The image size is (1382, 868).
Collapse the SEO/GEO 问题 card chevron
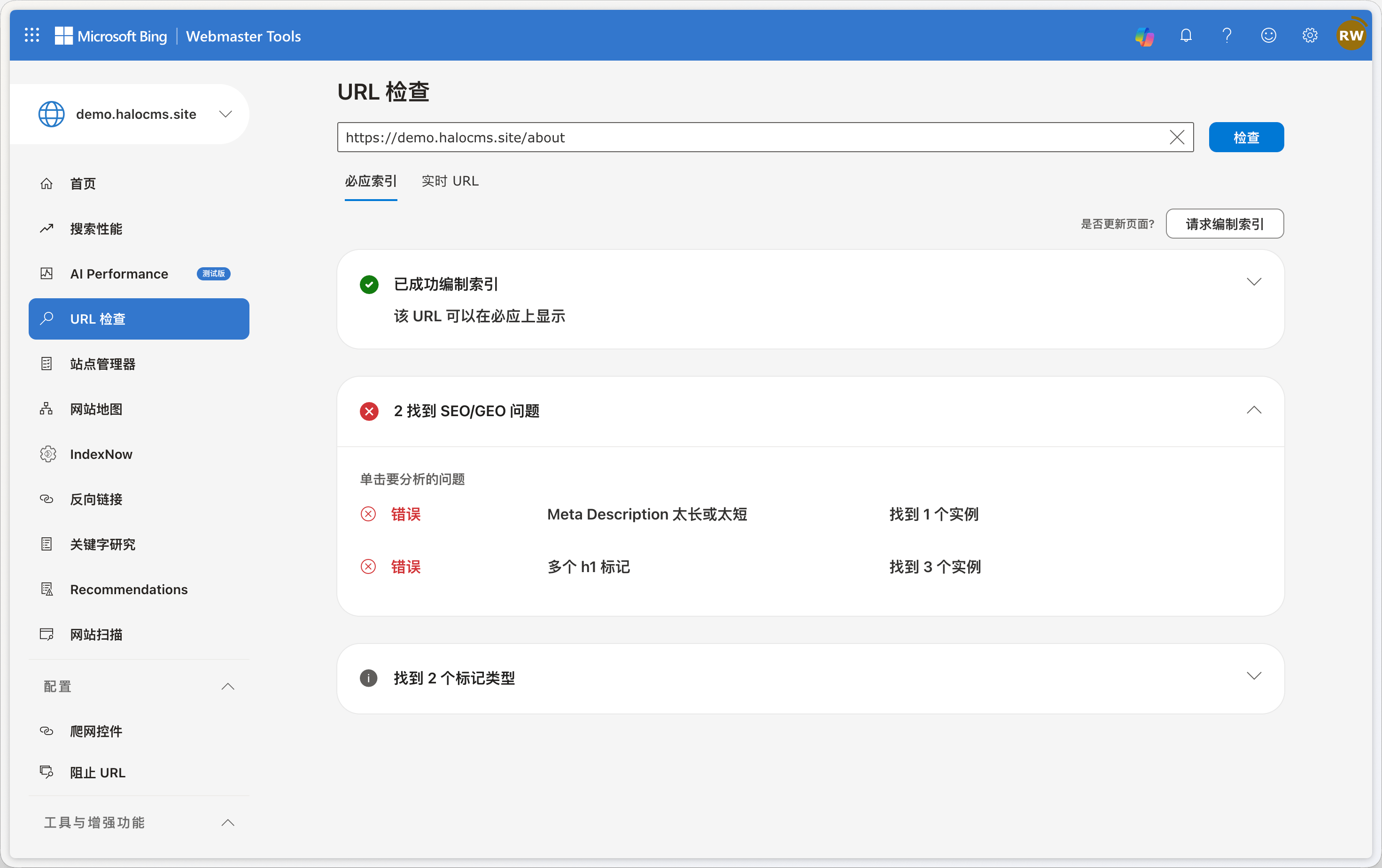click(x=1254, y=410)
